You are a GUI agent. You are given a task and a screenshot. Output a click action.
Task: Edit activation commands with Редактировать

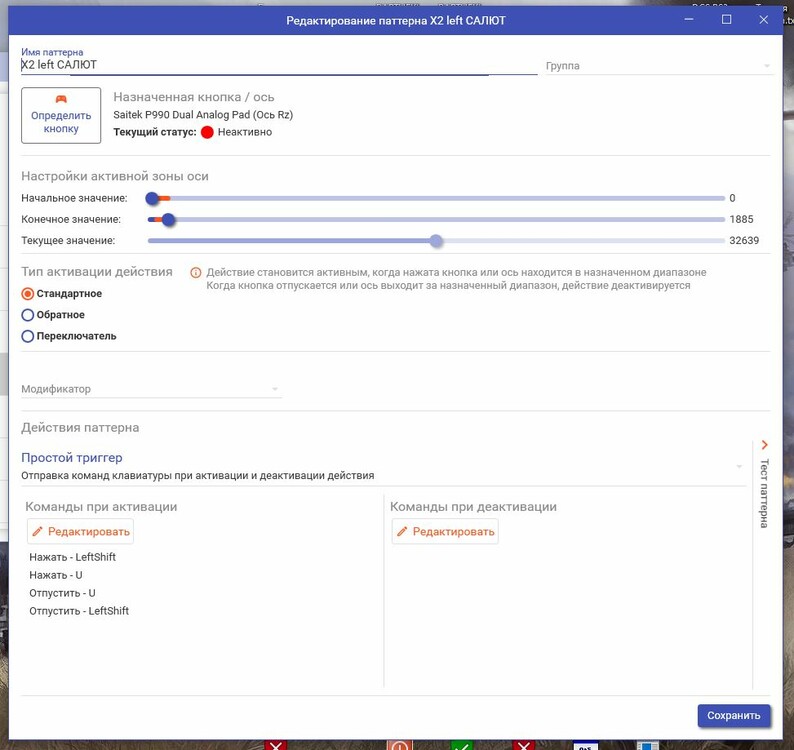pyautogui.click(x=81, y=531)
